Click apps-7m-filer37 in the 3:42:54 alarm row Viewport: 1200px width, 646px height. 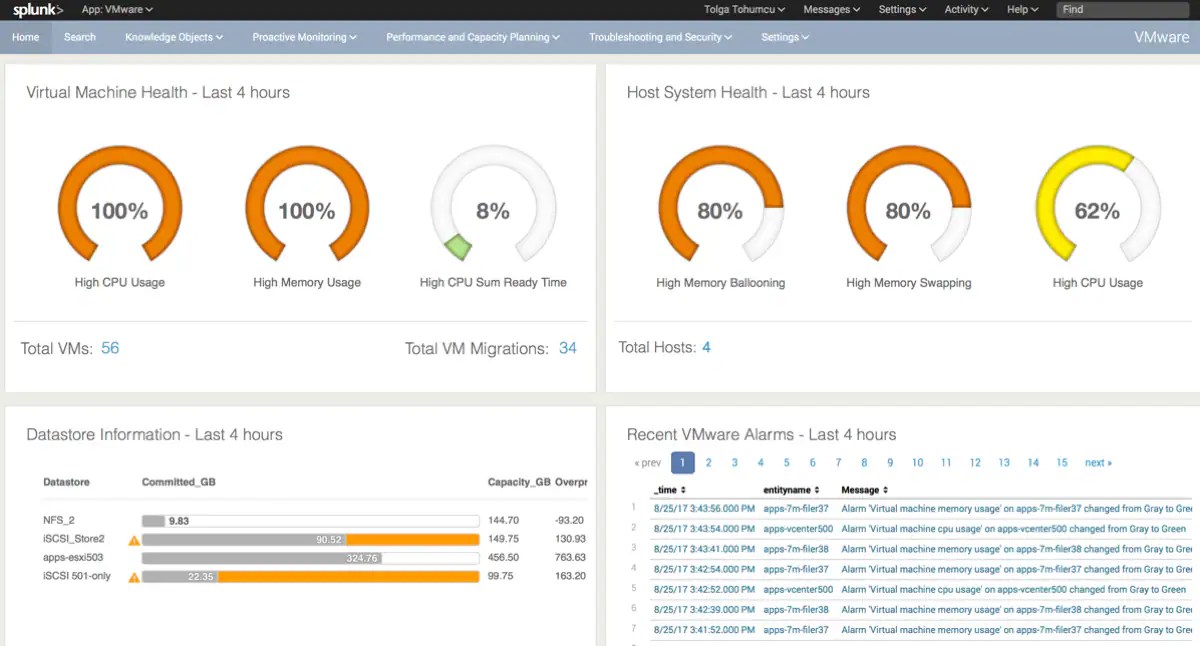point(796,569)
